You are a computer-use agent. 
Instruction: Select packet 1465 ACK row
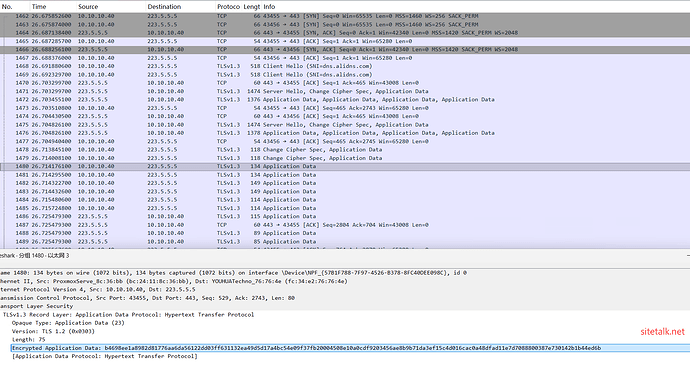tap(345, 41)
